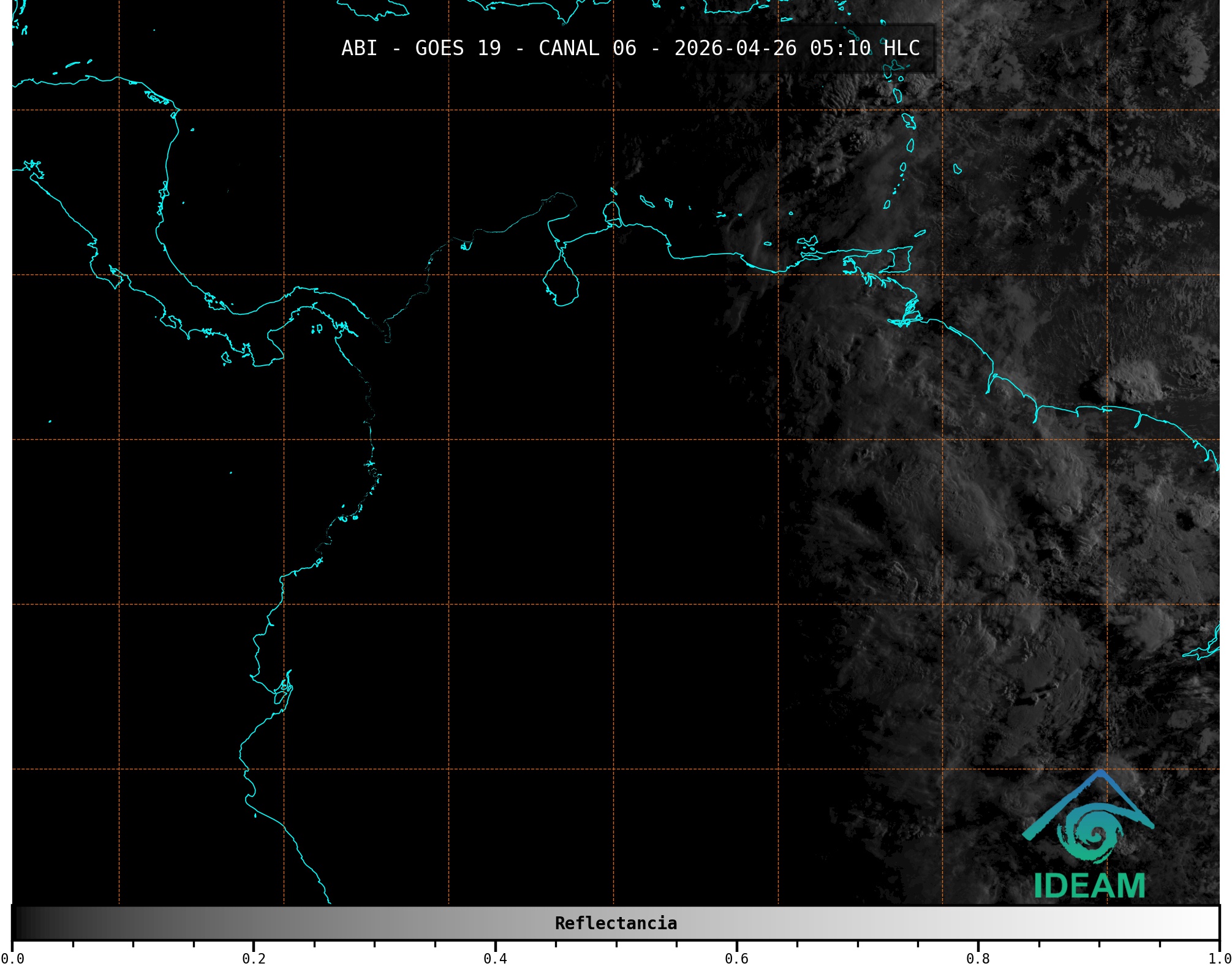The width and height of the screenshot is (1232, 966).
Task: Click the GOES 19 satellite name in title
Action: 458,48
